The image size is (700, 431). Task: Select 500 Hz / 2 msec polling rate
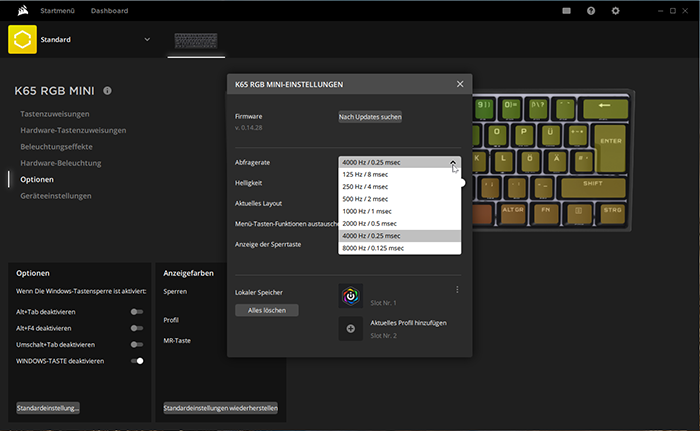click(400, 199)
